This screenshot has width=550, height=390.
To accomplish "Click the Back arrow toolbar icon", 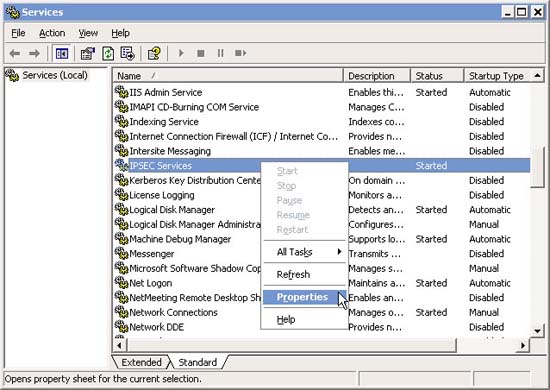I will click(x=15, y=53).
